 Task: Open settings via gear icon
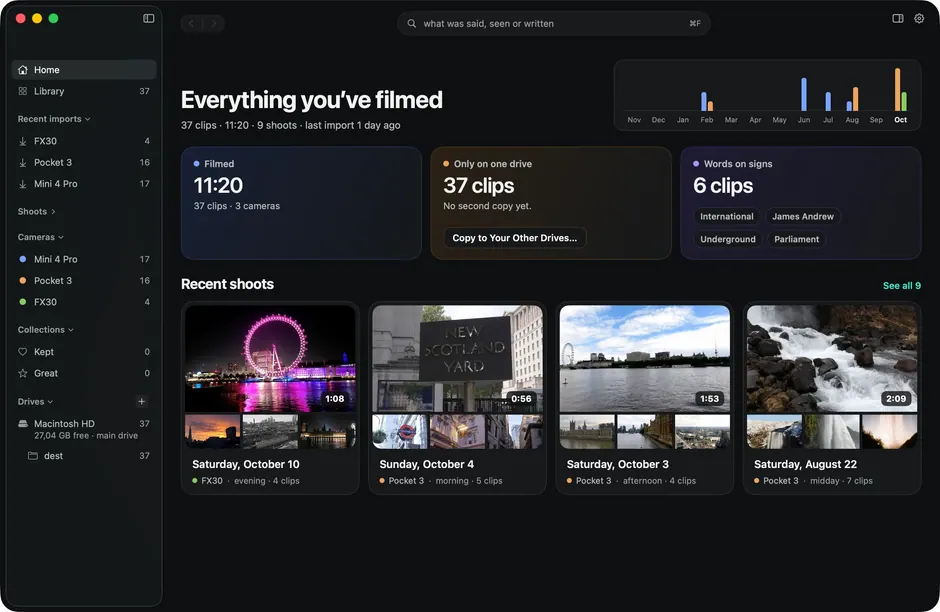coord(919,19)
